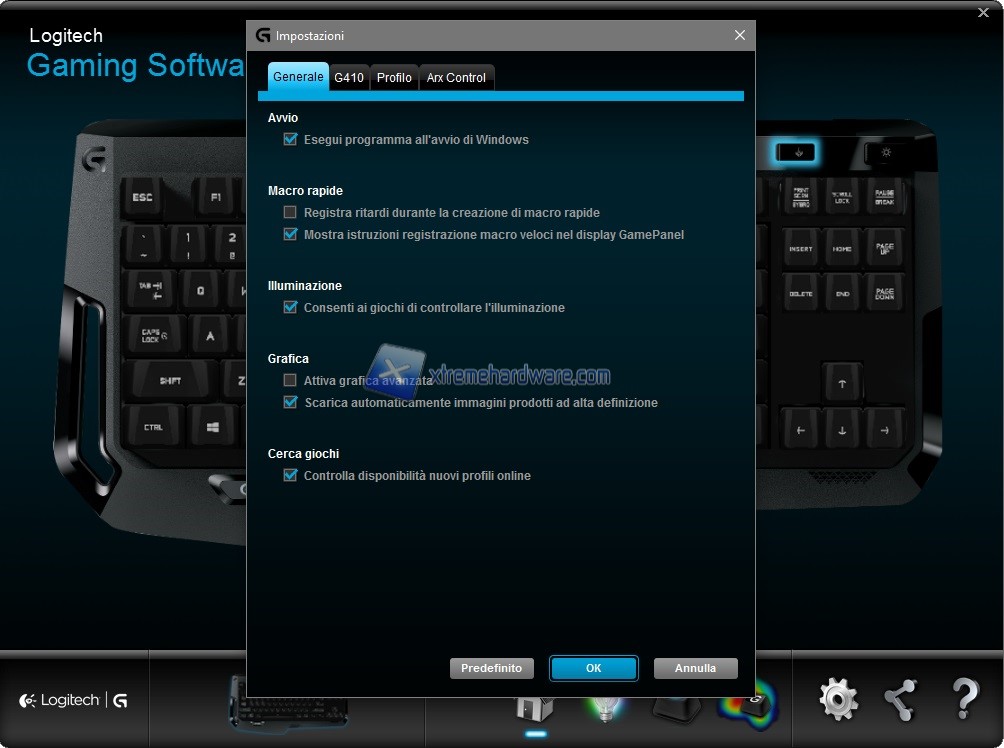This screenshot has width=1004, height=748.
Task: Confirm settings with the OK button
Action: tap(594, 668)
